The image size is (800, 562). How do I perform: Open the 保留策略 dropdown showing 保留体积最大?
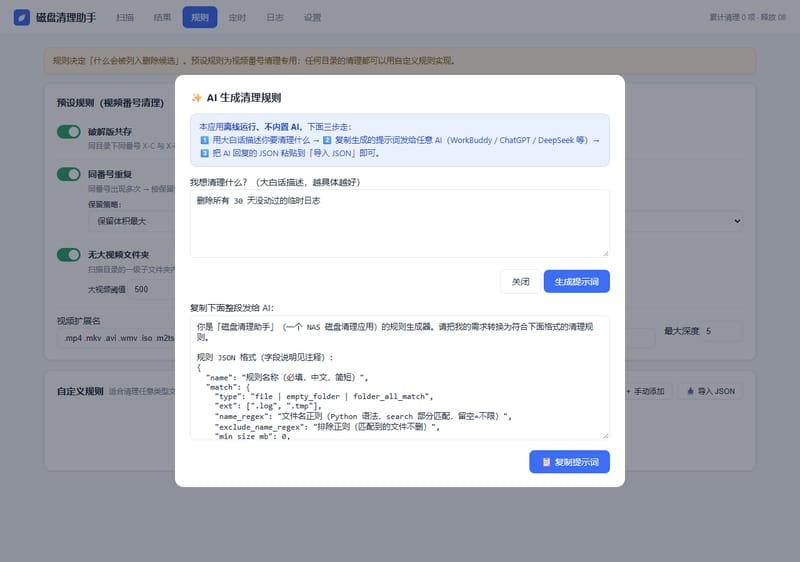(x=416, y=221)
